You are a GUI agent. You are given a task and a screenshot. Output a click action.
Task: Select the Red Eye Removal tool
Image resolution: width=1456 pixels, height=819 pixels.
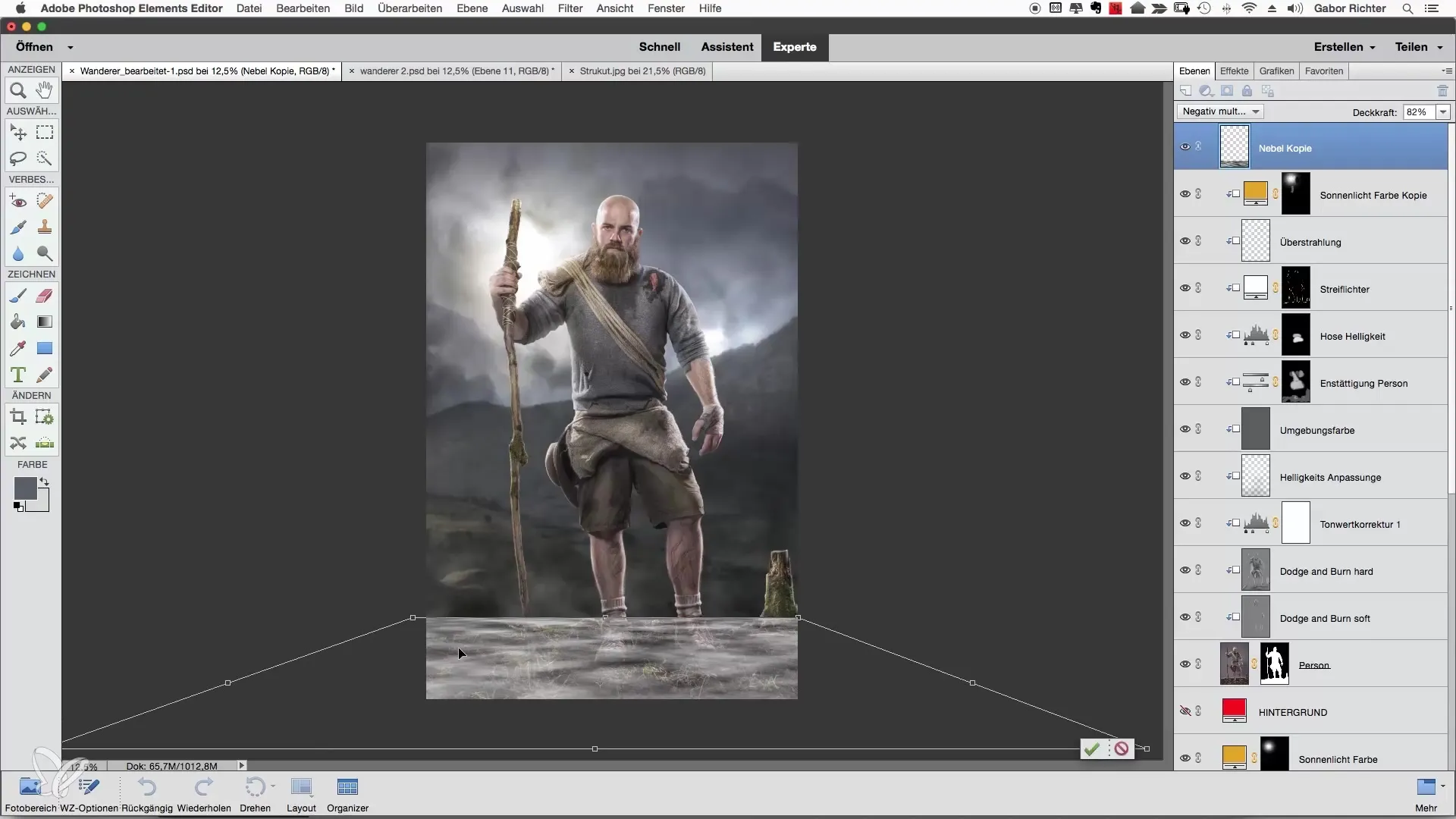tap(18, 201)
